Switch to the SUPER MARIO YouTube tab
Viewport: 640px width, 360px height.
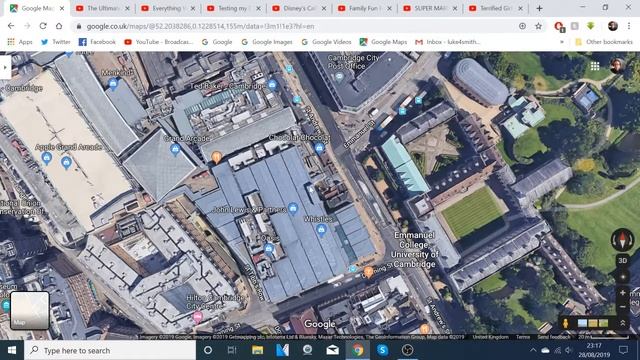(431, 8)
